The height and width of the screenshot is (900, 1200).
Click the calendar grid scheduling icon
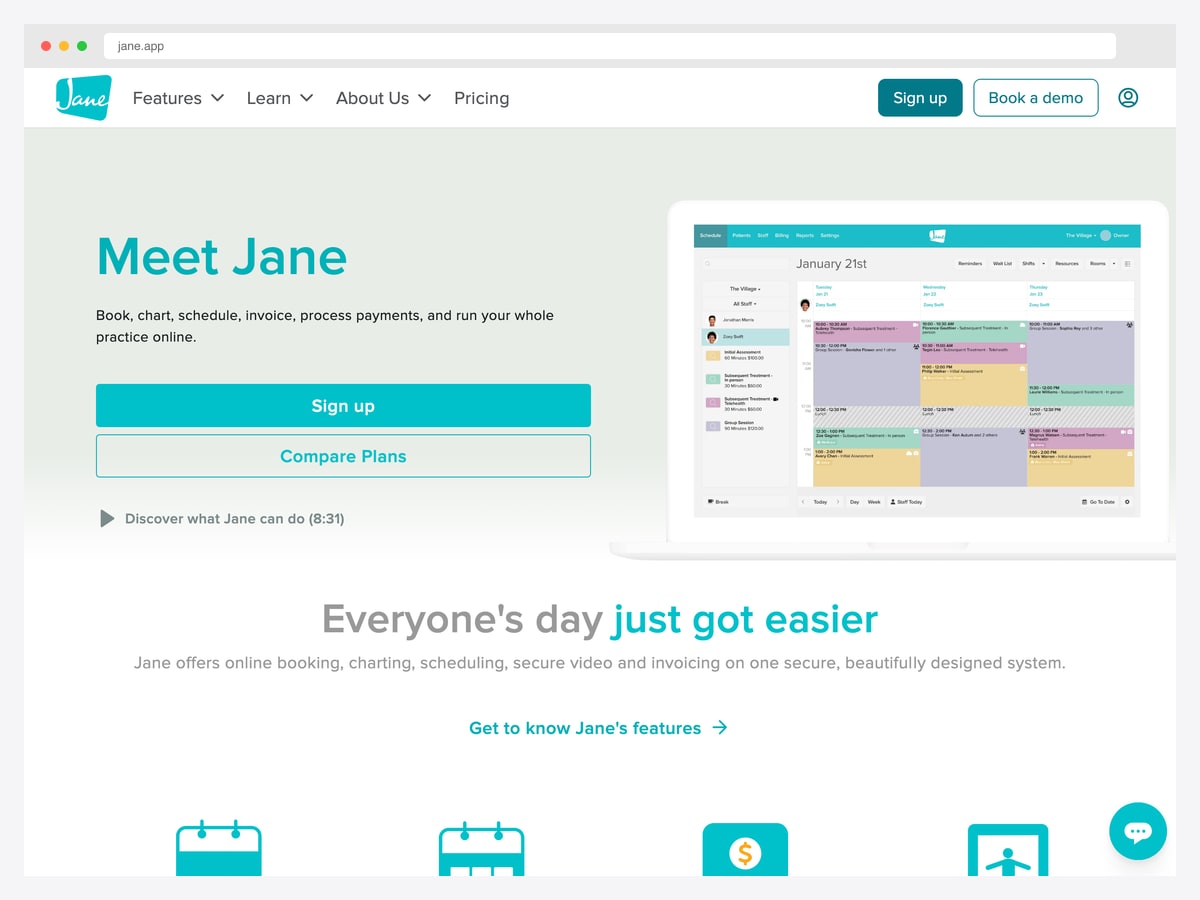point(482,848)
